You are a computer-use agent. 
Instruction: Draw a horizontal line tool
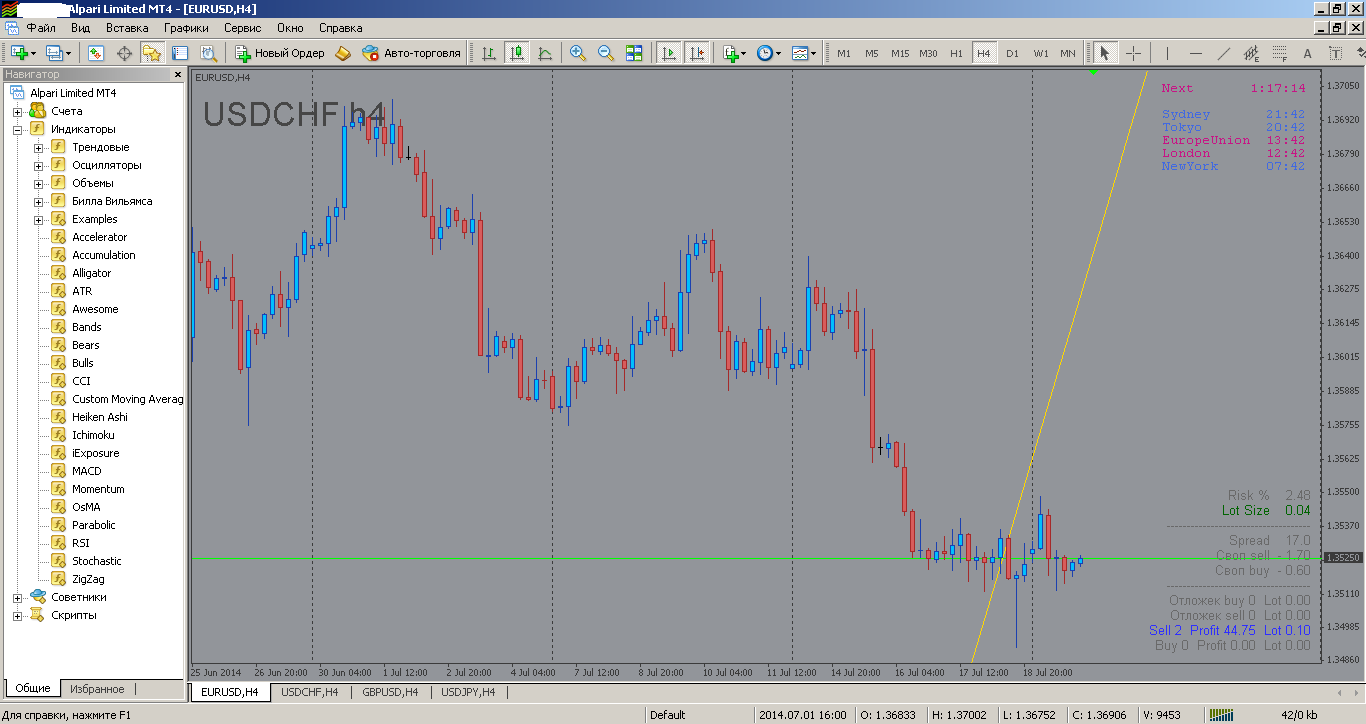(x=1196, y=53)
